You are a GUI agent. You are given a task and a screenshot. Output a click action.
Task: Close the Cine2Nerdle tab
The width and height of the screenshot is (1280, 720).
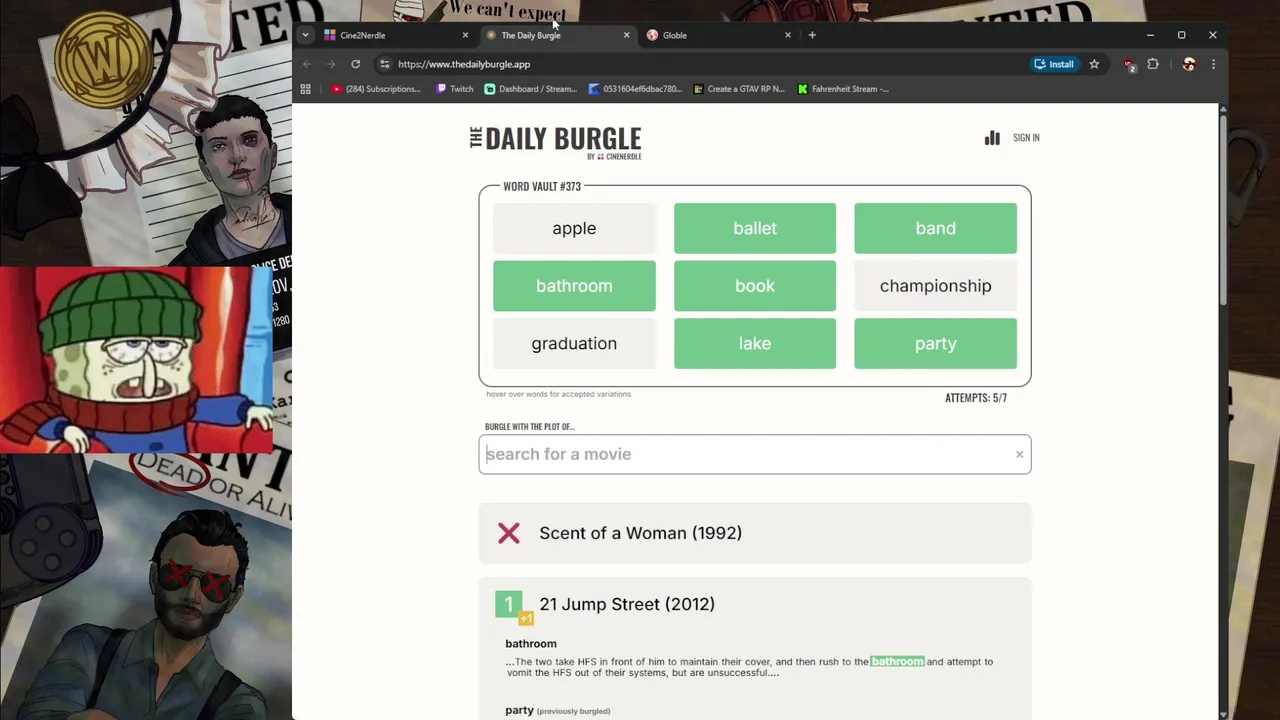(x=465, y=35)
